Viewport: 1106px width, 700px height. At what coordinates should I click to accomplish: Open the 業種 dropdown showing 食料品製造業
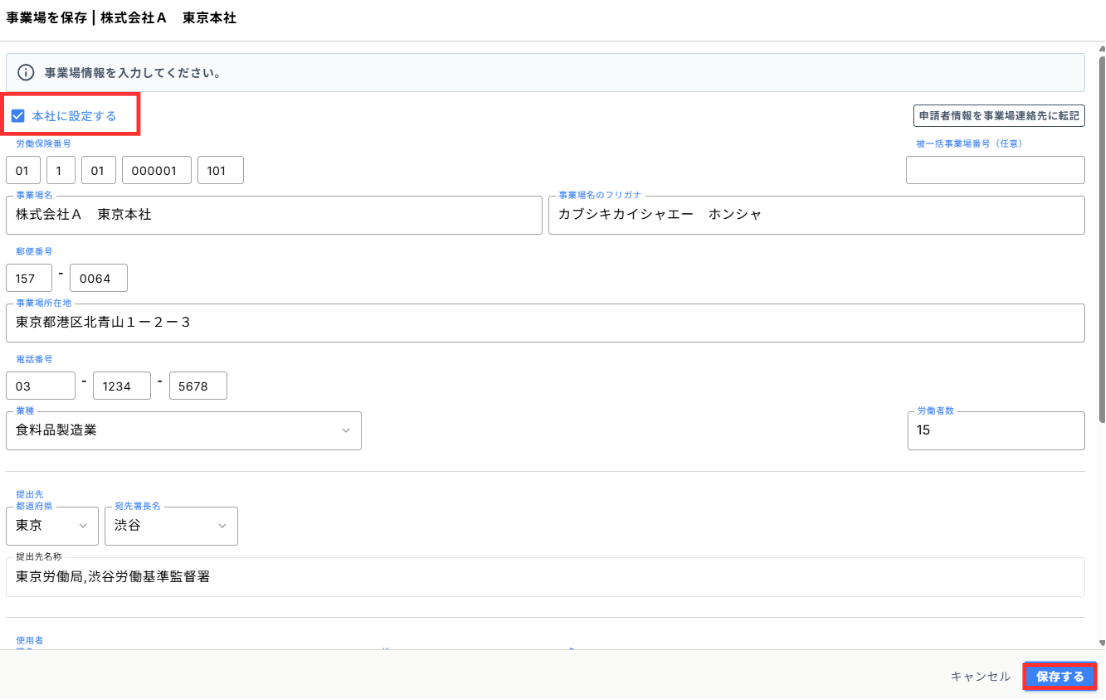(184, 430)
